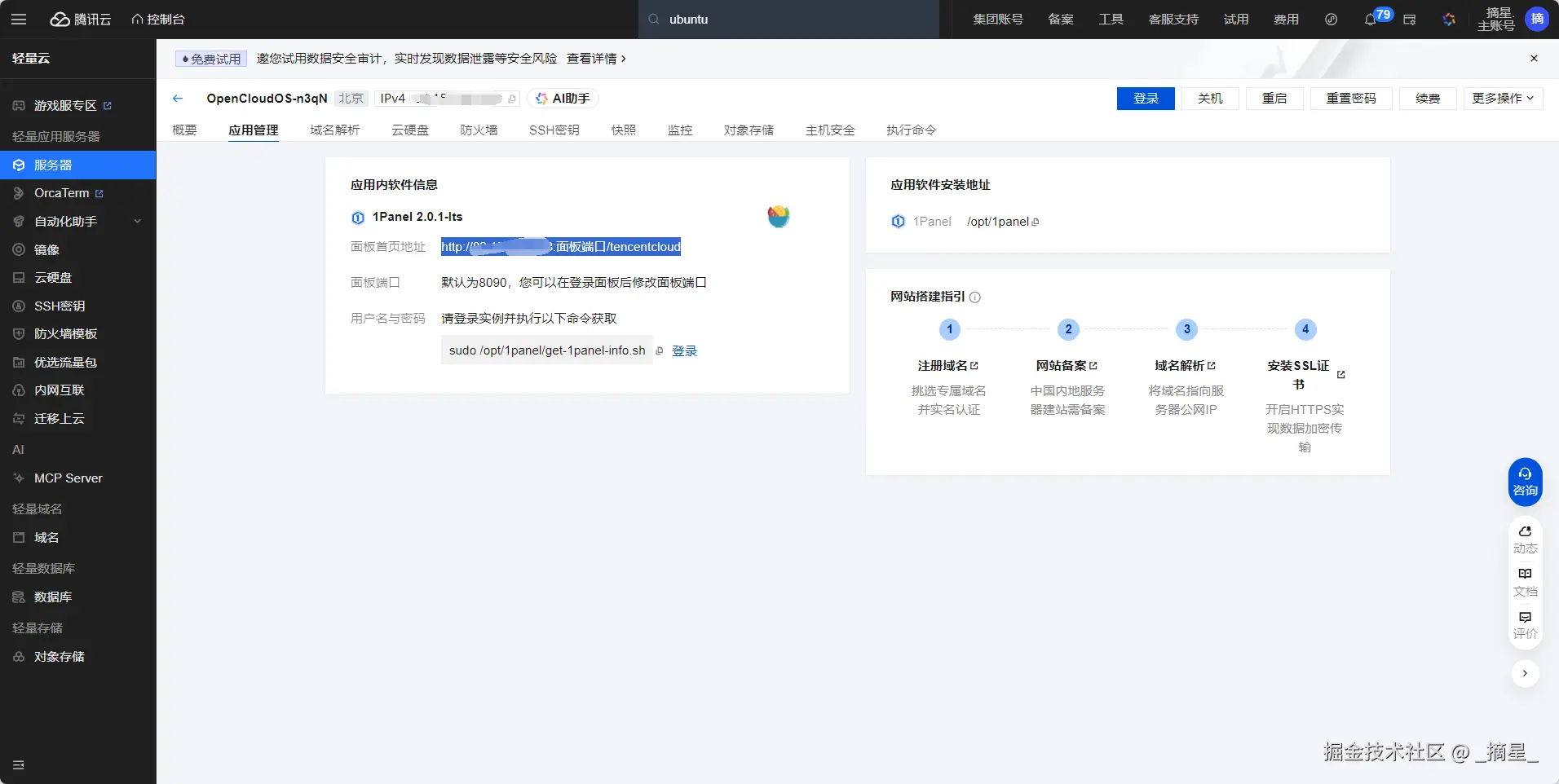Click the blue 登录 button
The image size is (1559, 784).
(x=1146, y=99)
